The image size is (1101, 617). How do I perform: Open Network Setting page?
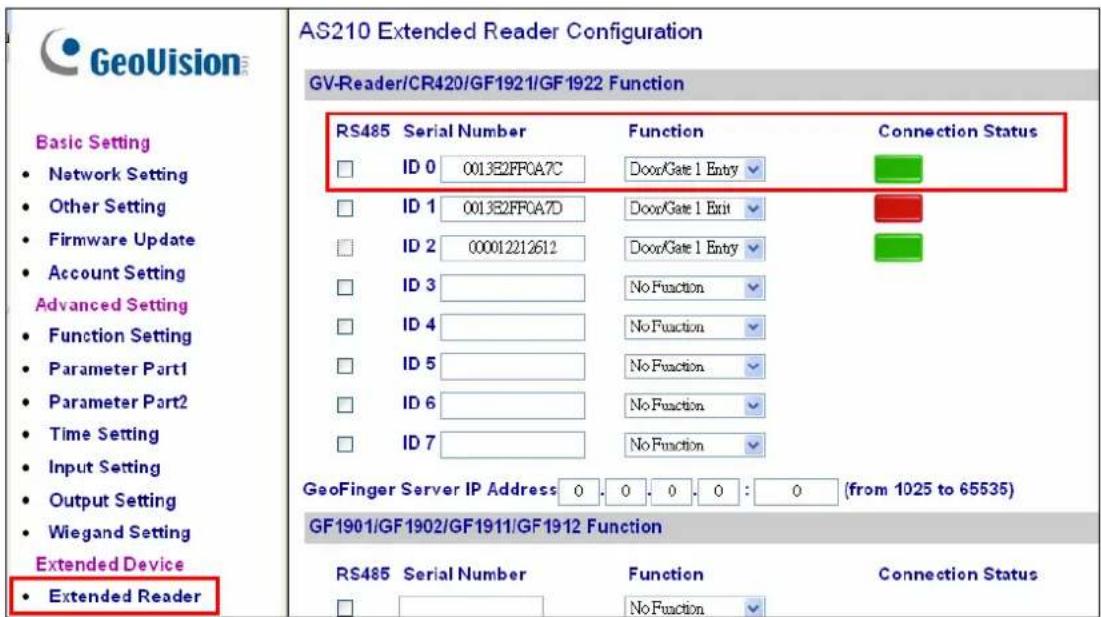[118, 174]
